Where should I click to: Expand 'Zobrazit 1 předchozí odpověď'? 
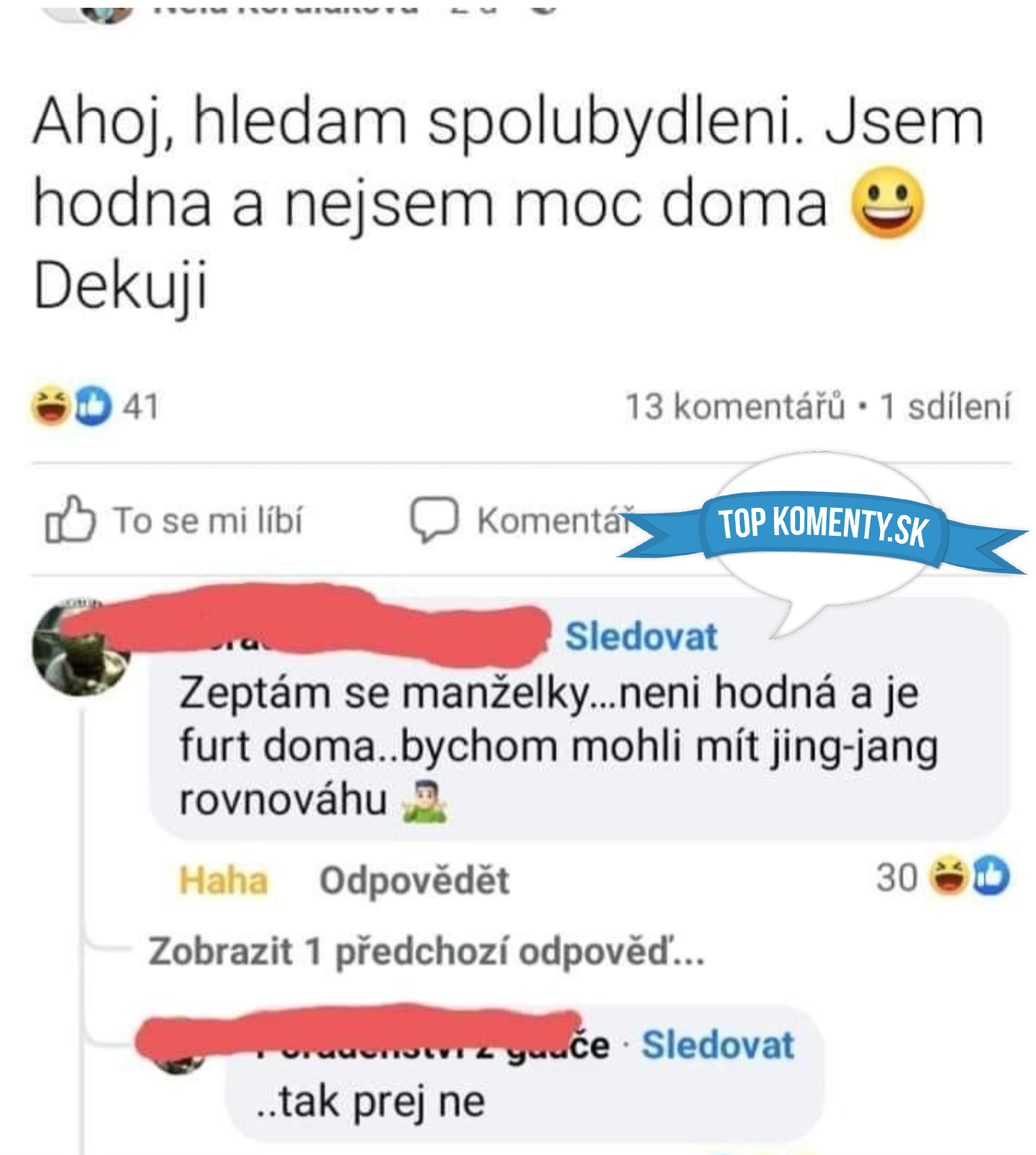coord(427,951)
